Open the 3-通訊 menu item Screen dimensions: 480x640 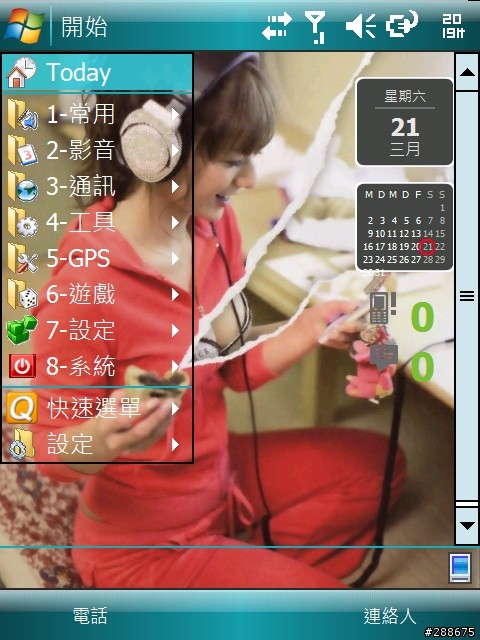pyautogui.click(x=97, y=186)
